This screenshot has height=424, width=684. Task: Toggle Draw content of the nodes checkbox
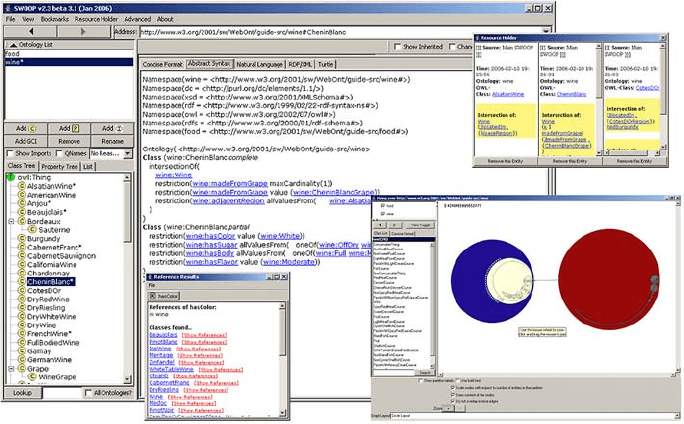click(x=452, y=394)
